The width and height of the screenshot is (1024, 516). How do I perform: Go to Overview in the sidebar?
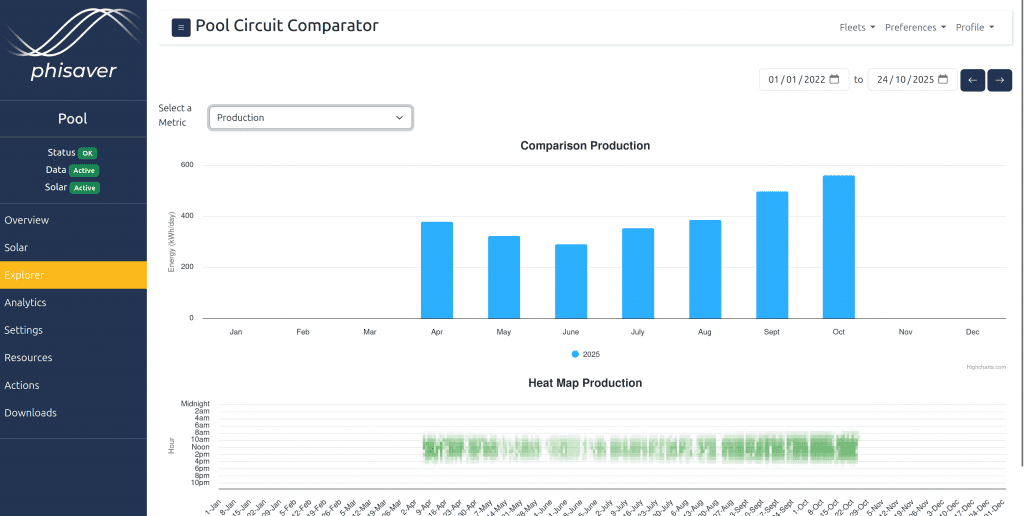[x=27, y=220]
